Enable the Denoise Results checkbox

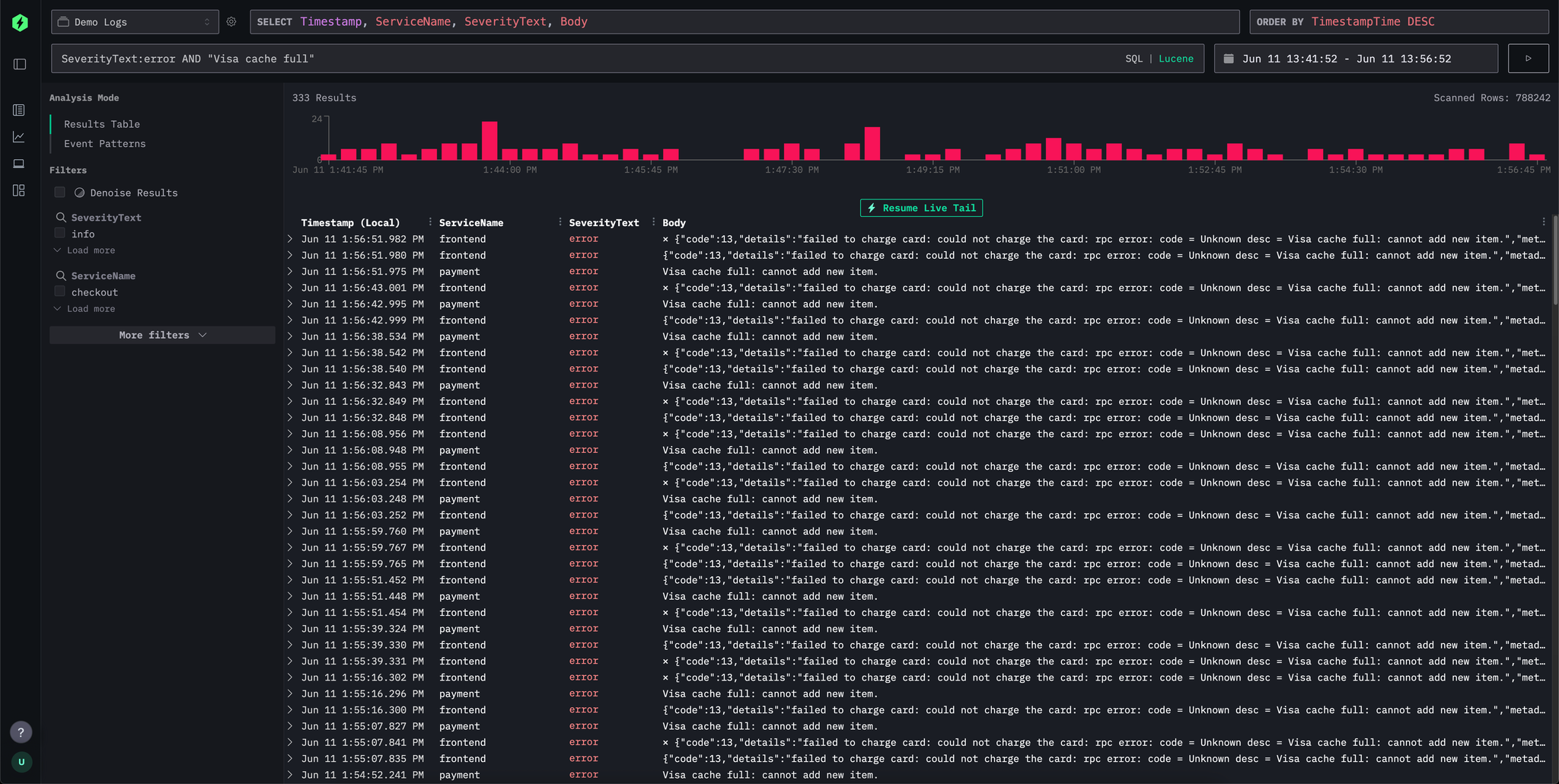tap(59, 193)
